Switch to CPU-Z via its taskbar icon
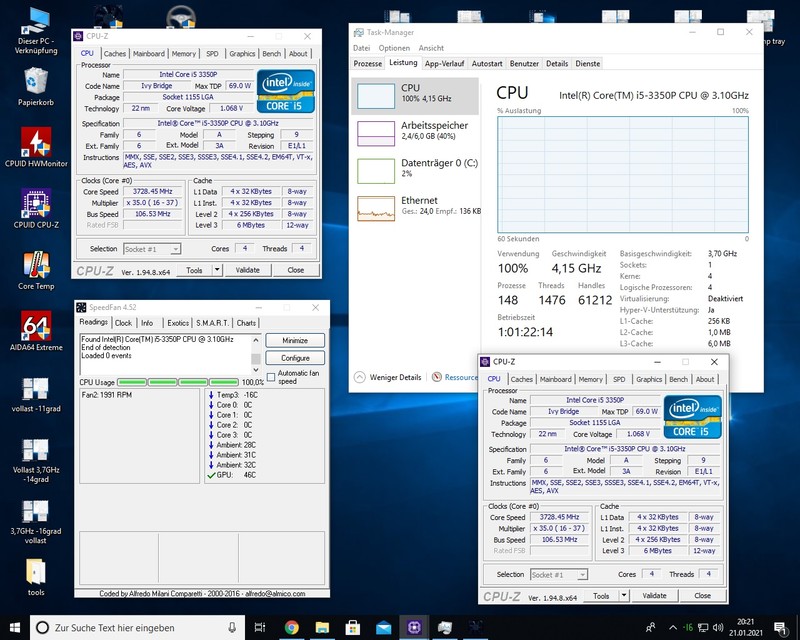The height and width of the screenshot is (640, 800). [x=414, y=627]
